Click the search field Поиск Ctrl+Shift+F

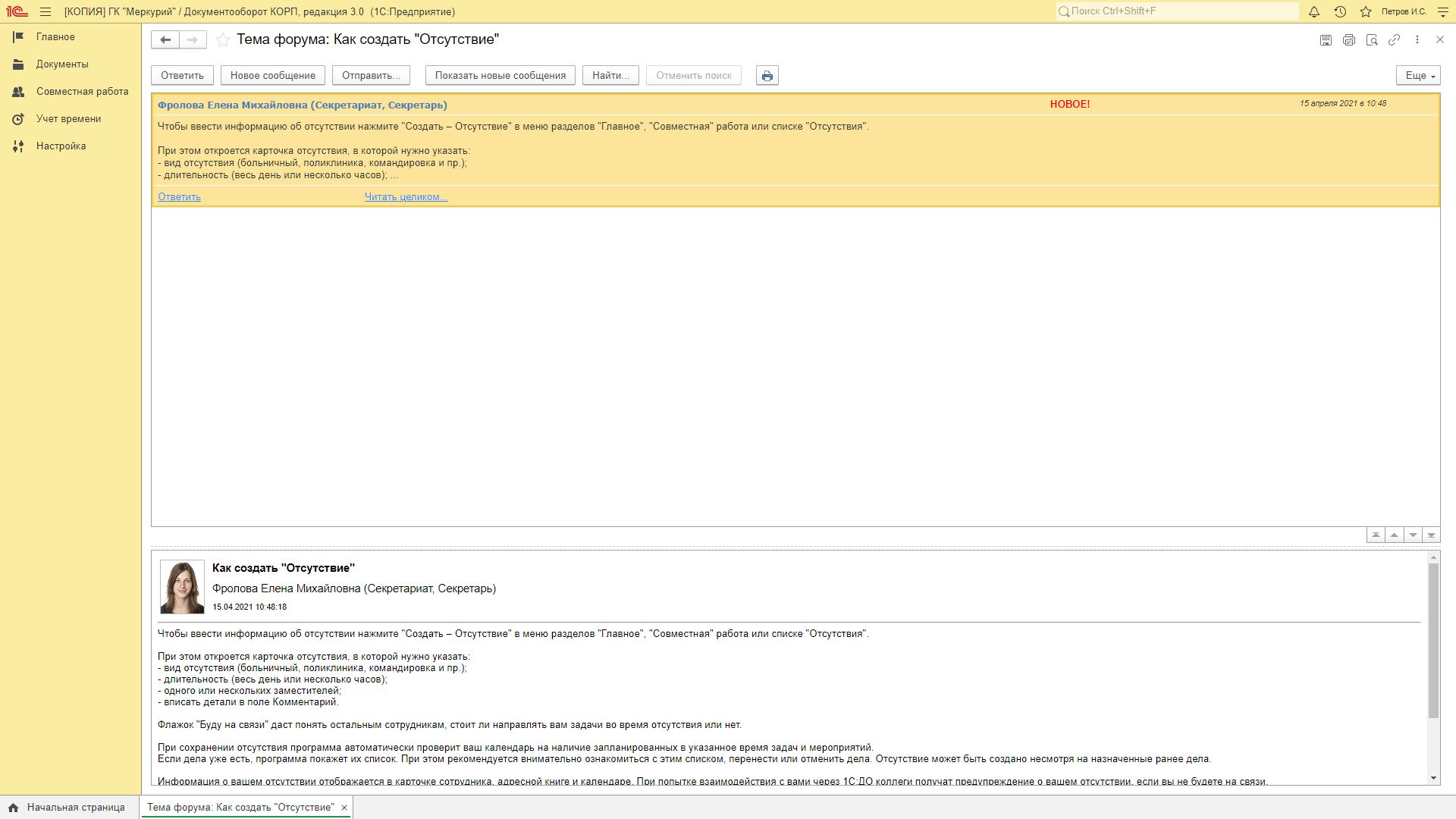1177,11
